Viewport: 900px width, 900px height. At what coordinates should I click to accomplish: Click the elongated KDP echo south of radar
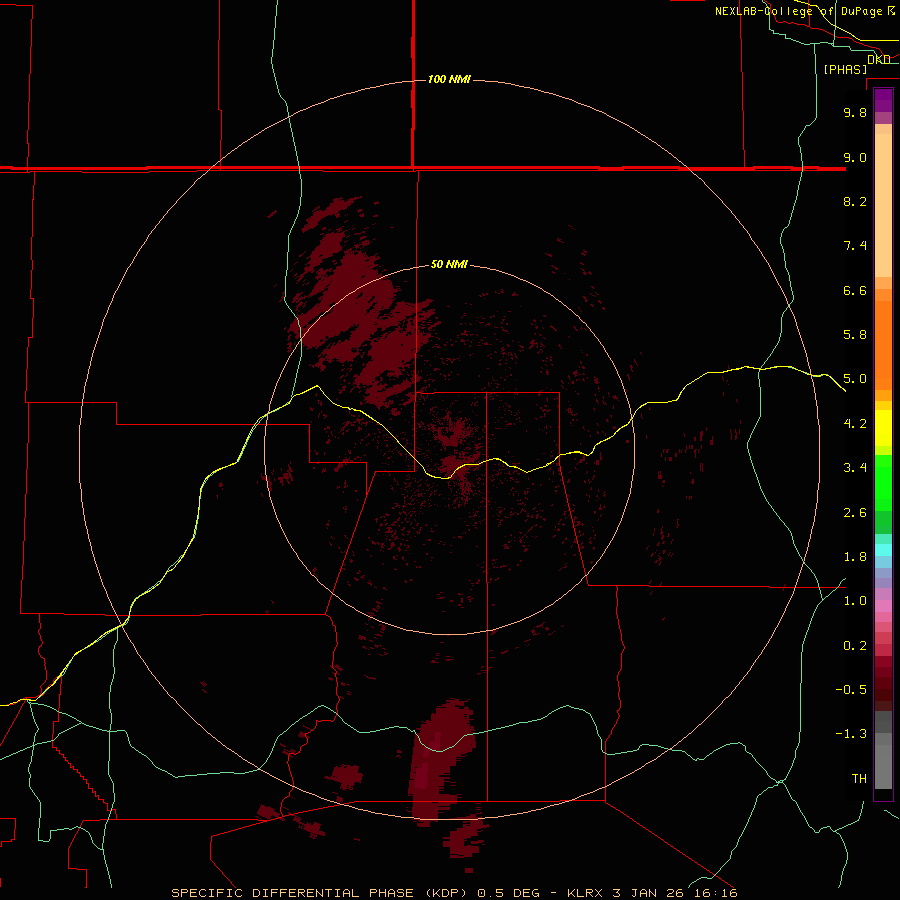[441, 761]
